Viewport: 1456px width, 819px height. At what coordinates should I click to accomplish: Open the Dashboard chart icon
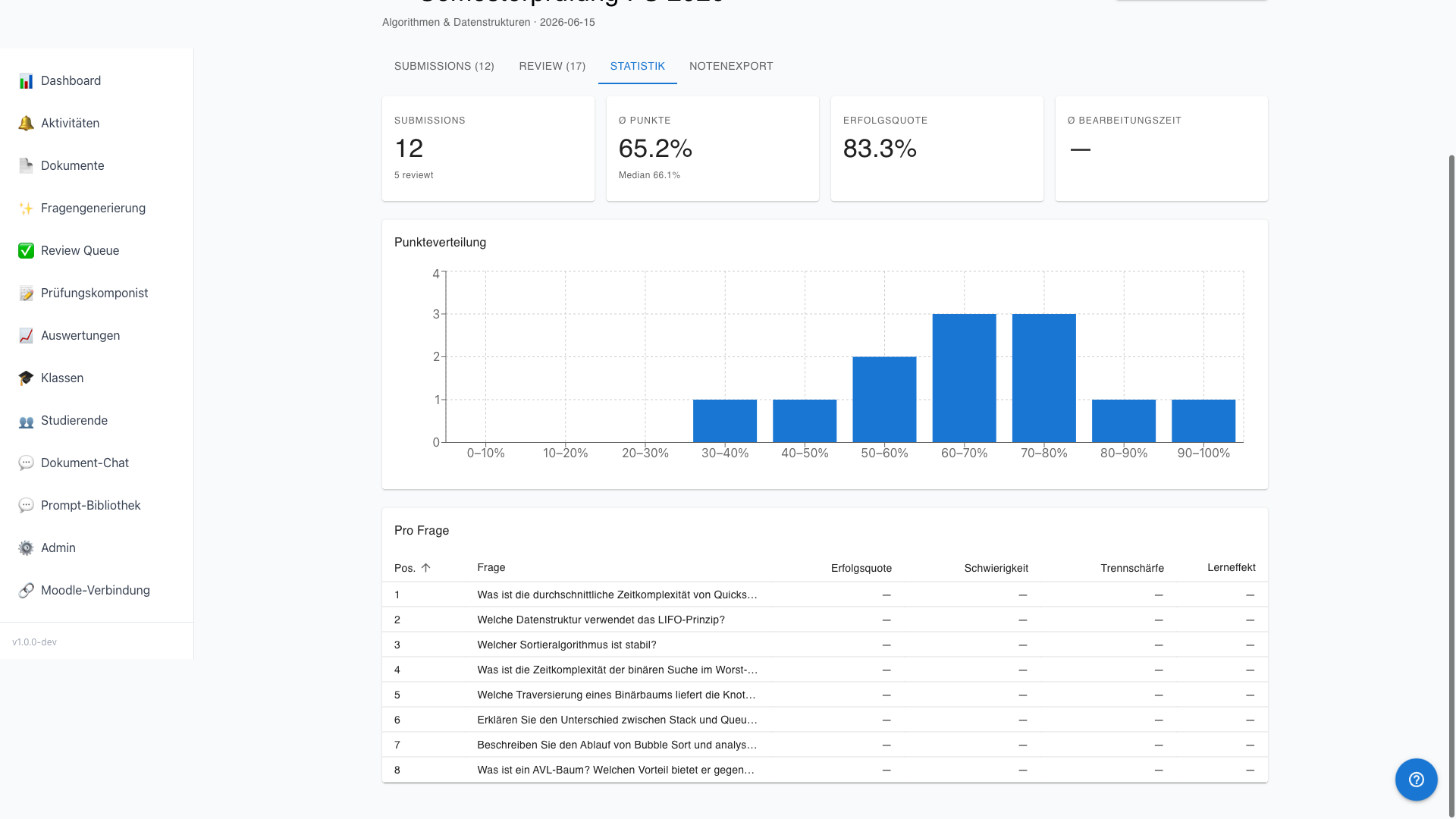coord(26,81)
